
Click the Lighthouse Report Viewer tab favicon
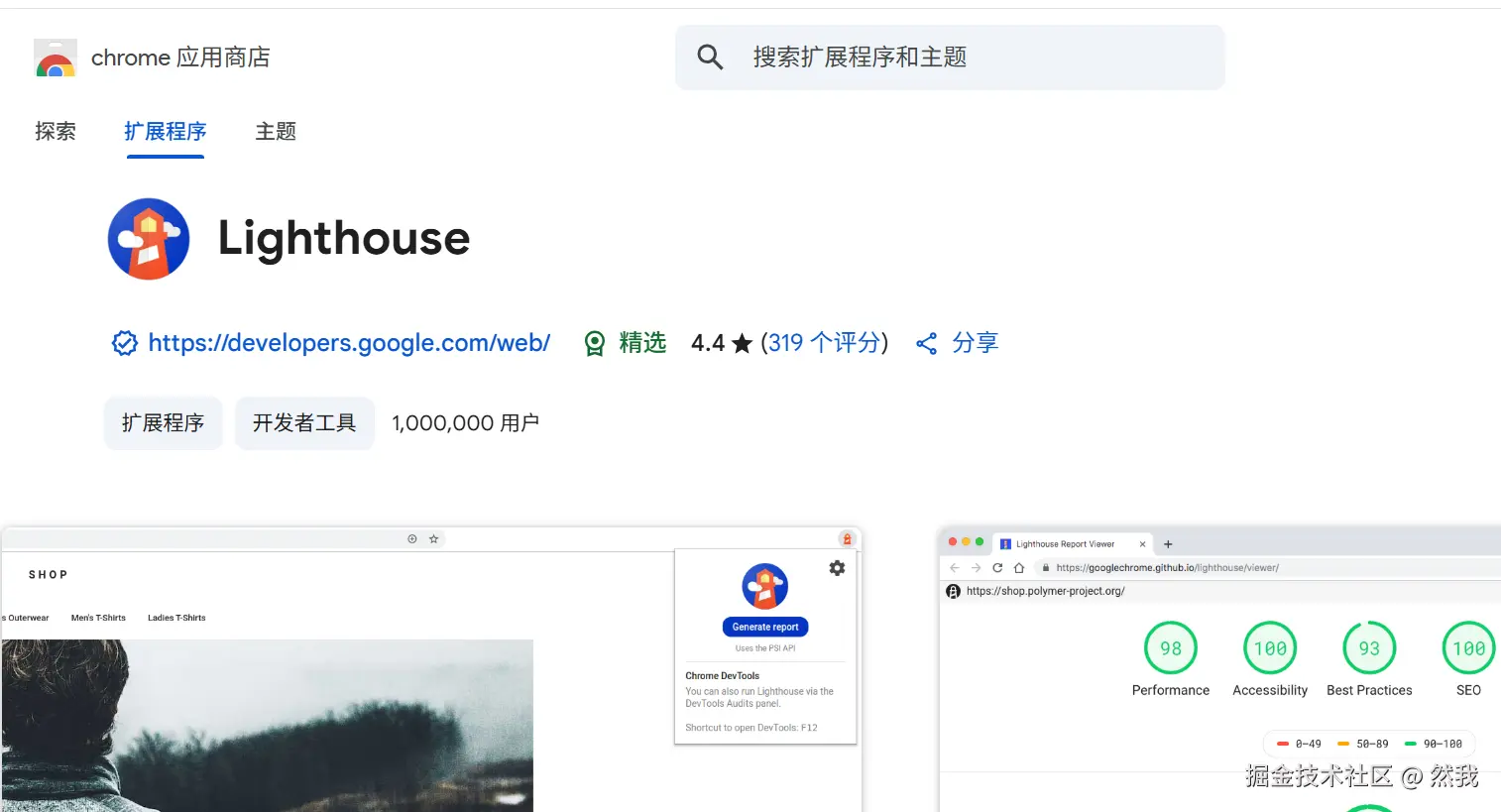(1005, 544)
